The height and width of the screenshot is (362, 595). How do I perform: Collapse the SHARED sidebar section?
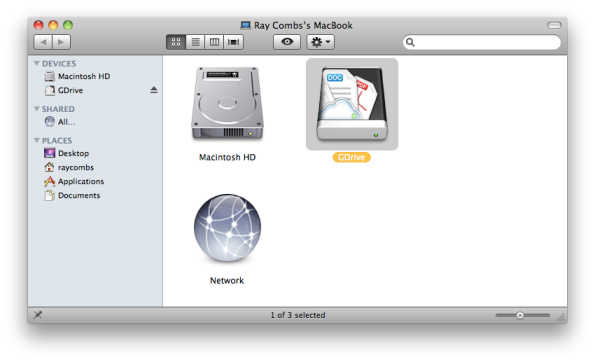37,109
